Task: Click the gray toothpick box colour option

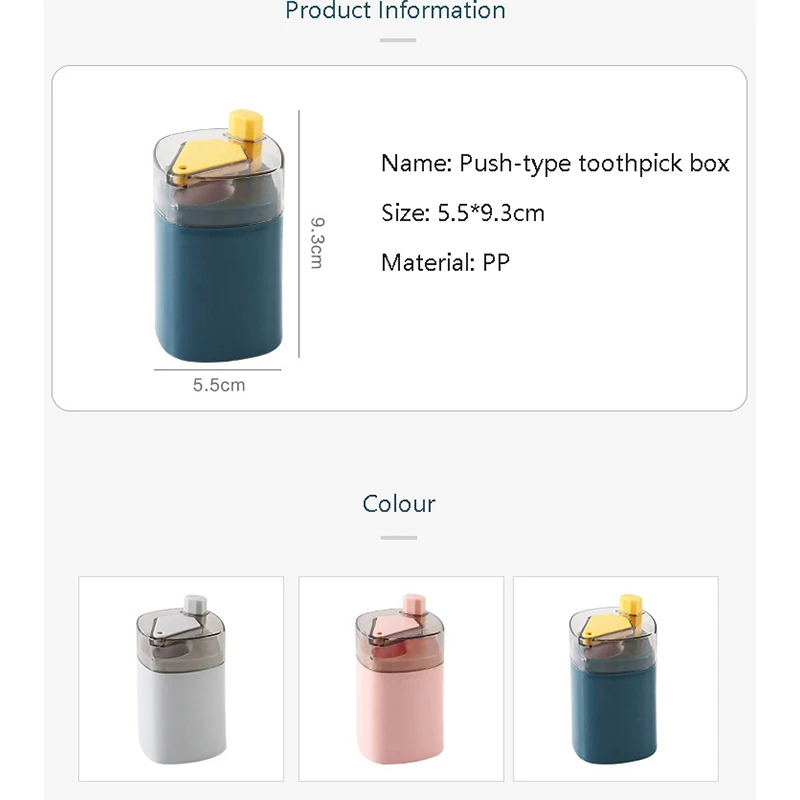Action: [181, 679]
